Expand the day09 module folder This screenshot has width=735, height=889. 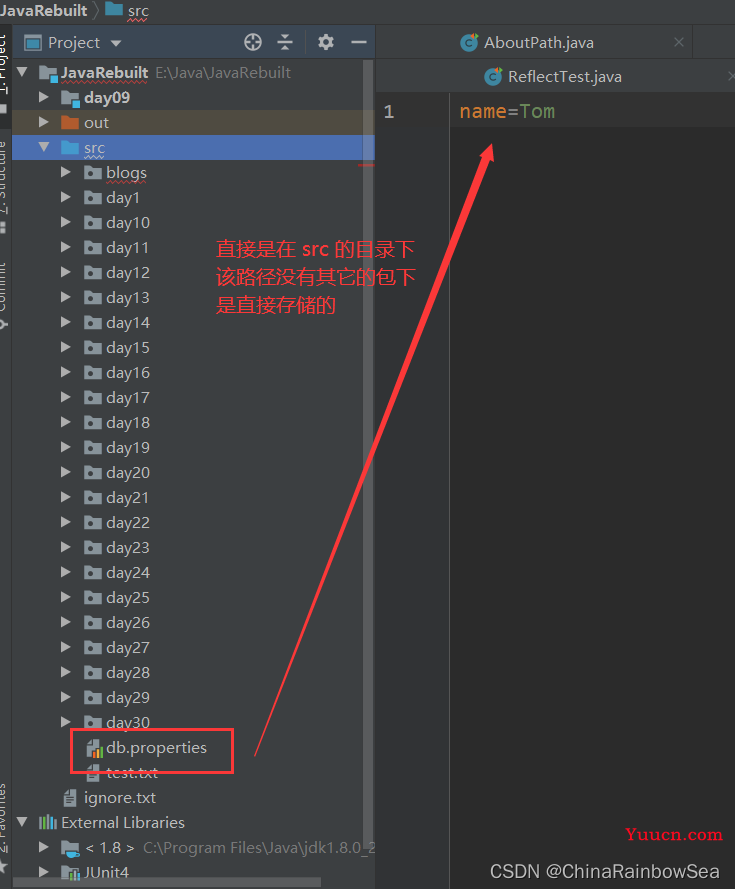[x=43, y=98]
